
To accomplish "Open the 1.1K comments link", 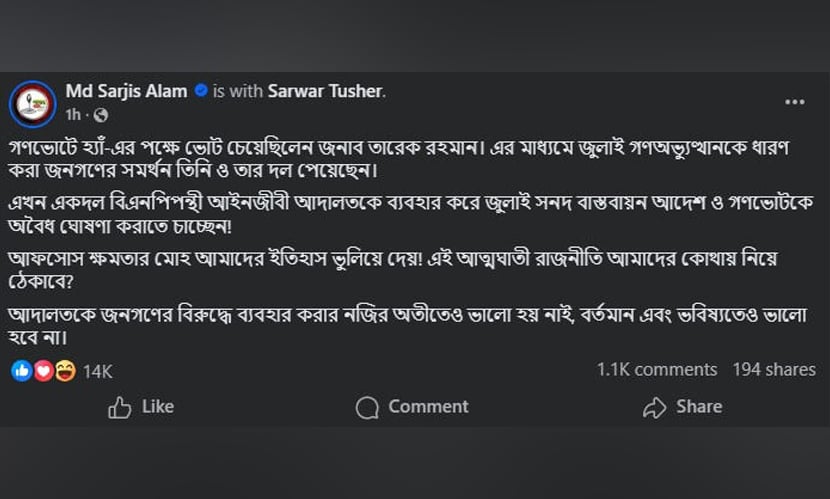I will pyautogui.click(x=656, y=369).
